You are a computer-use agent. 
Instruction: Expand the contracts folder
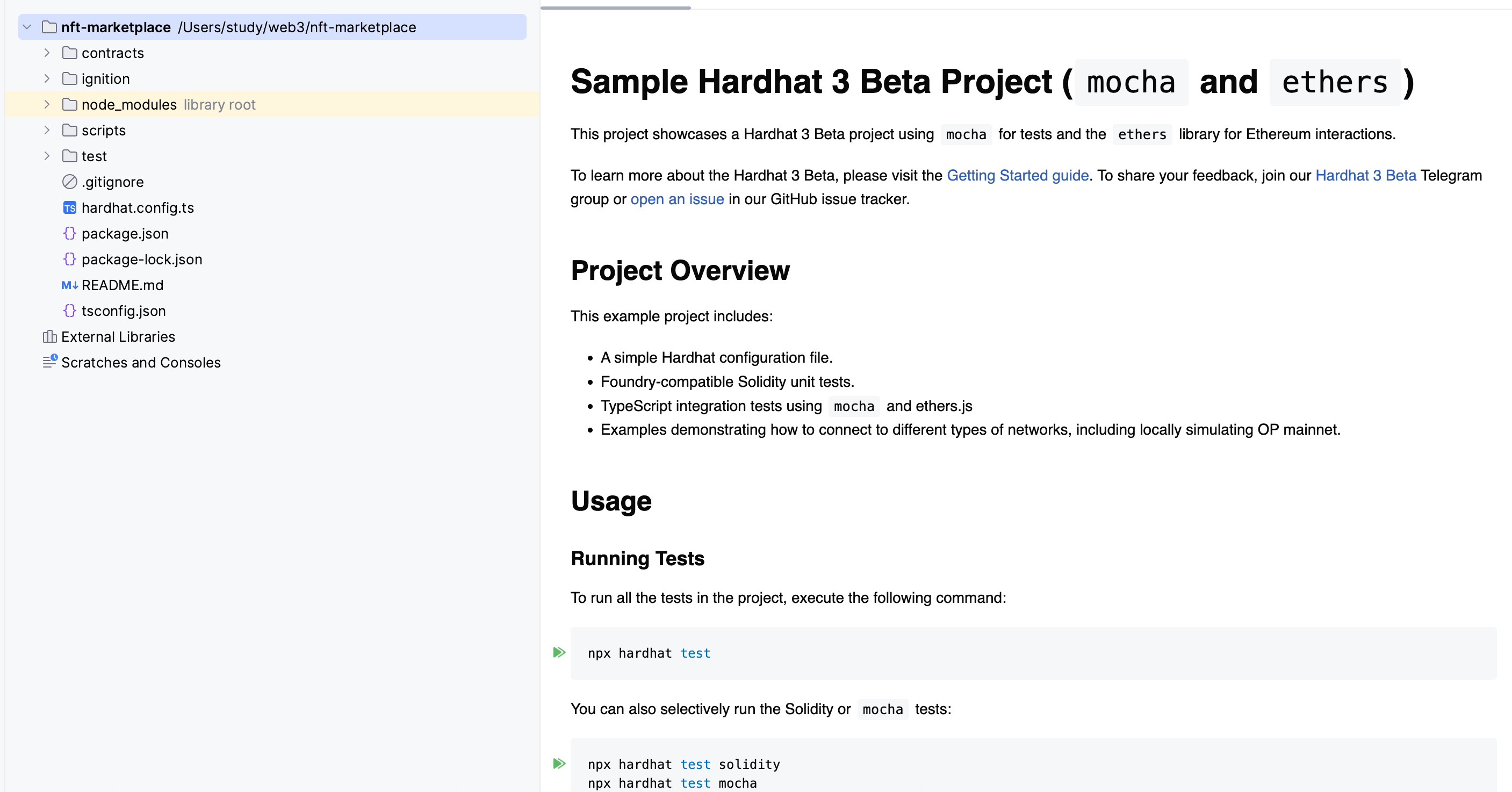point(47,53)
